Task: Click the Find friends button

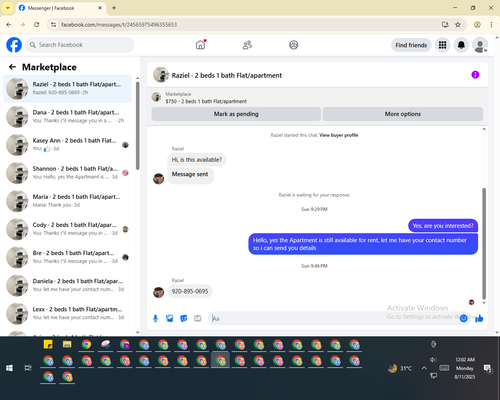Action: [x=411, y=45]
